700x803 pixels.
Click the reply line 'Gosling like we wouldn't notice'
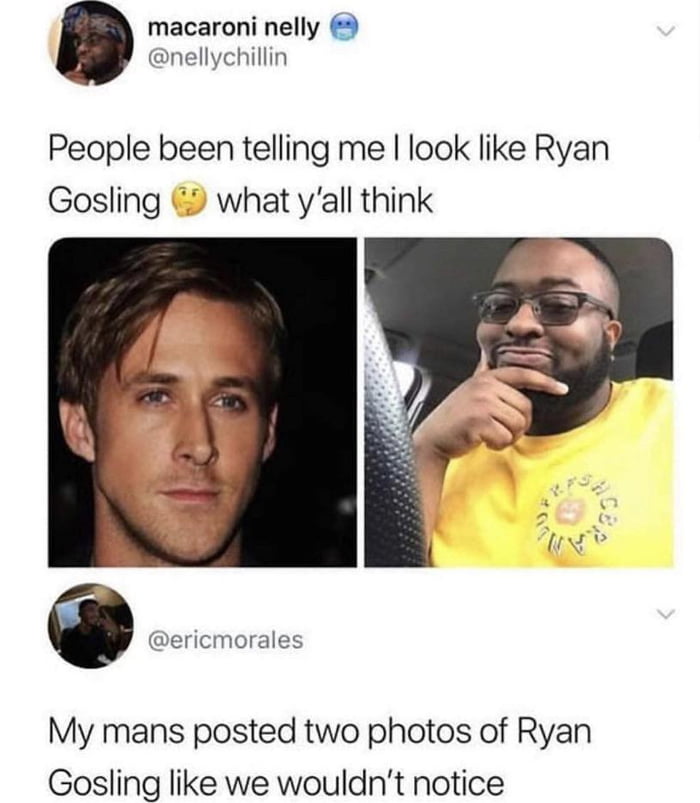pos(277,784)
